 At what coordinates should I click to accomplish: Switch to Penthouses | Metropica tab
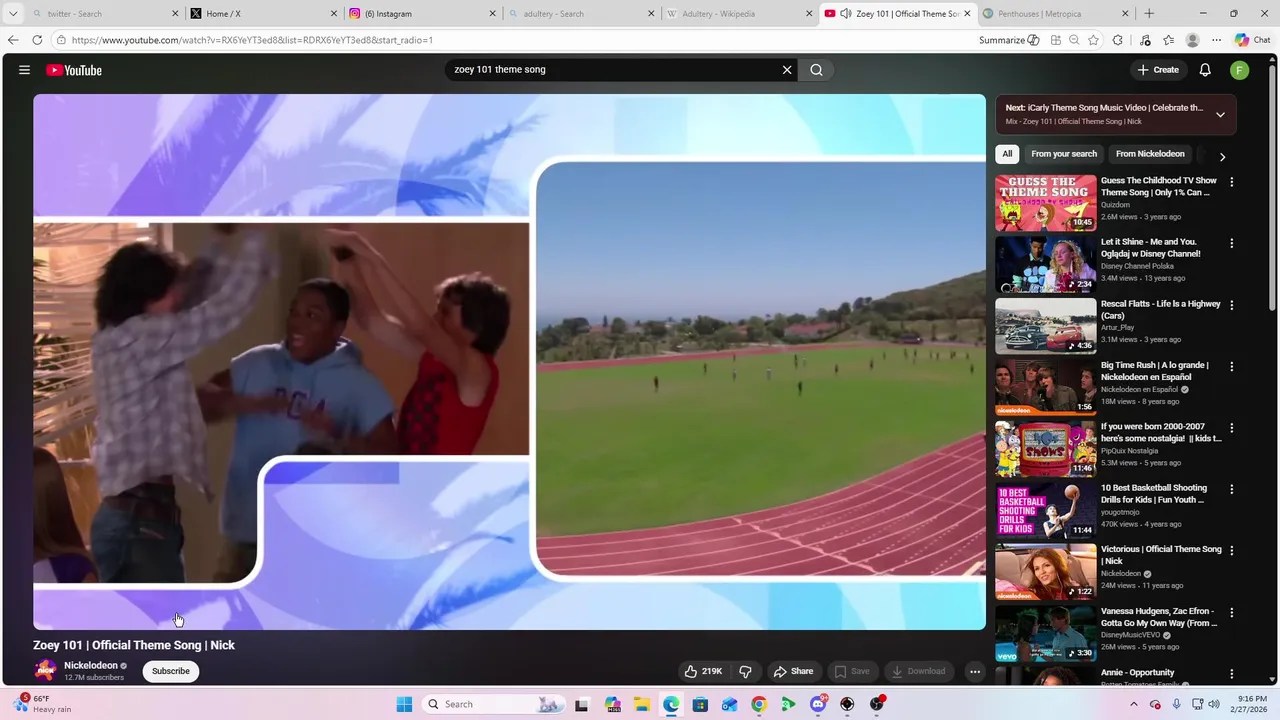(x=1055, y=13)
